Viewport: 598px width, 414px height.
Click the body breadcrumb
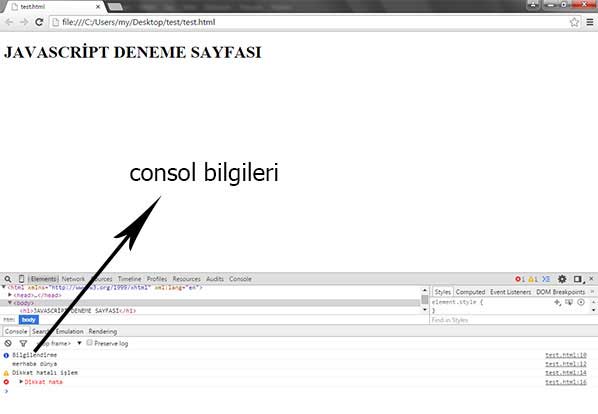click(x=29, y=320)
